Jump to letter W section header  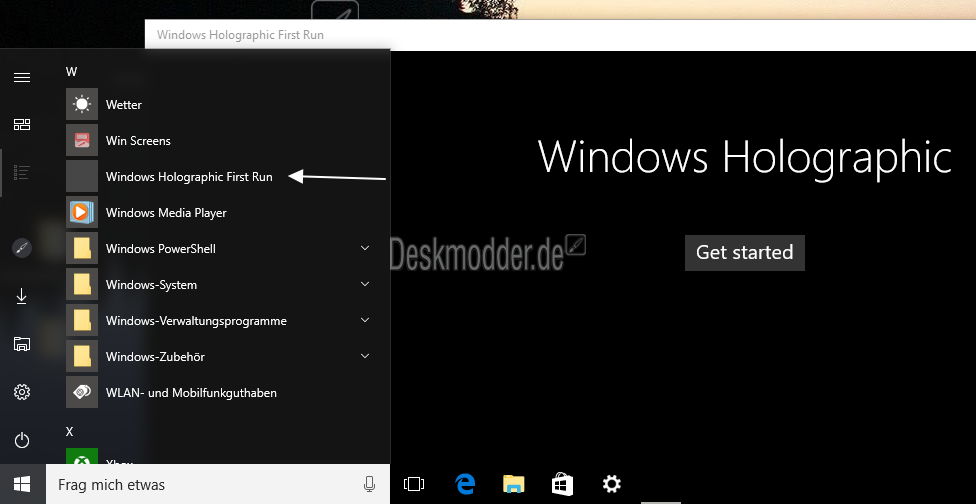pyautogui.click(x=71, y=72)
